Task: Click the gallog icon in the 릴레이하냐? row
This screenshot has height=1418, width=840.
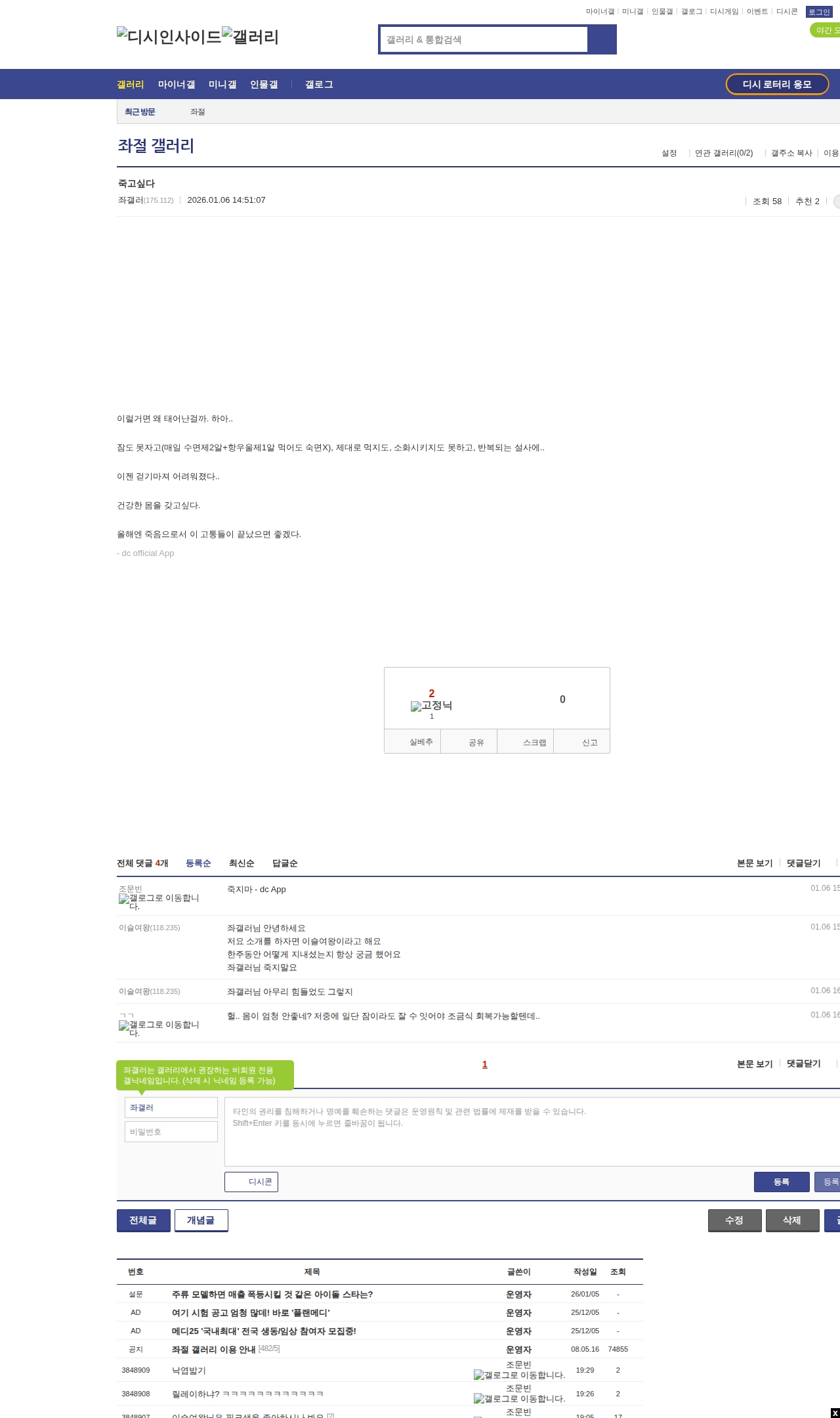Action: 519,1398
